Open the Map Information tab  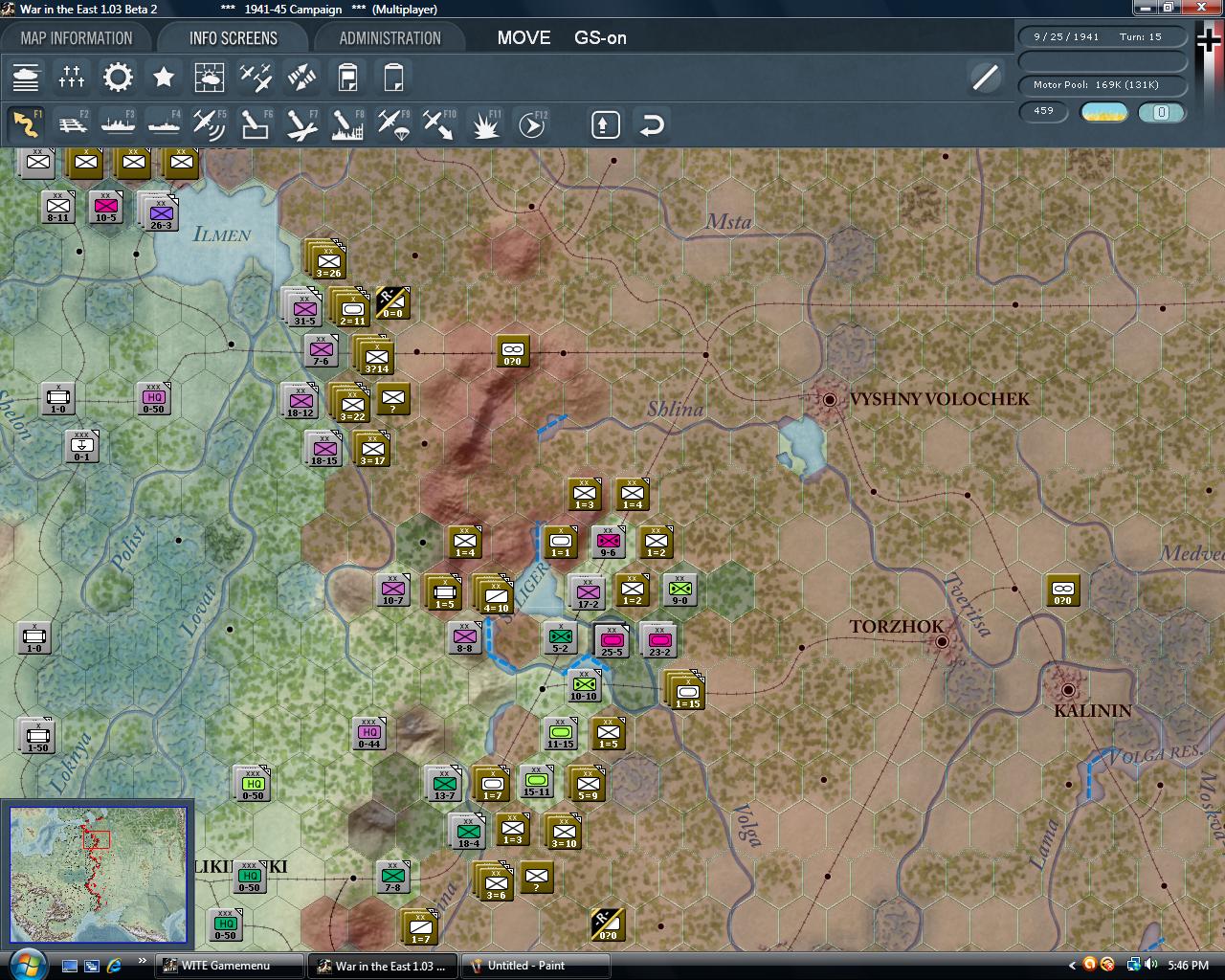[77, 38]
